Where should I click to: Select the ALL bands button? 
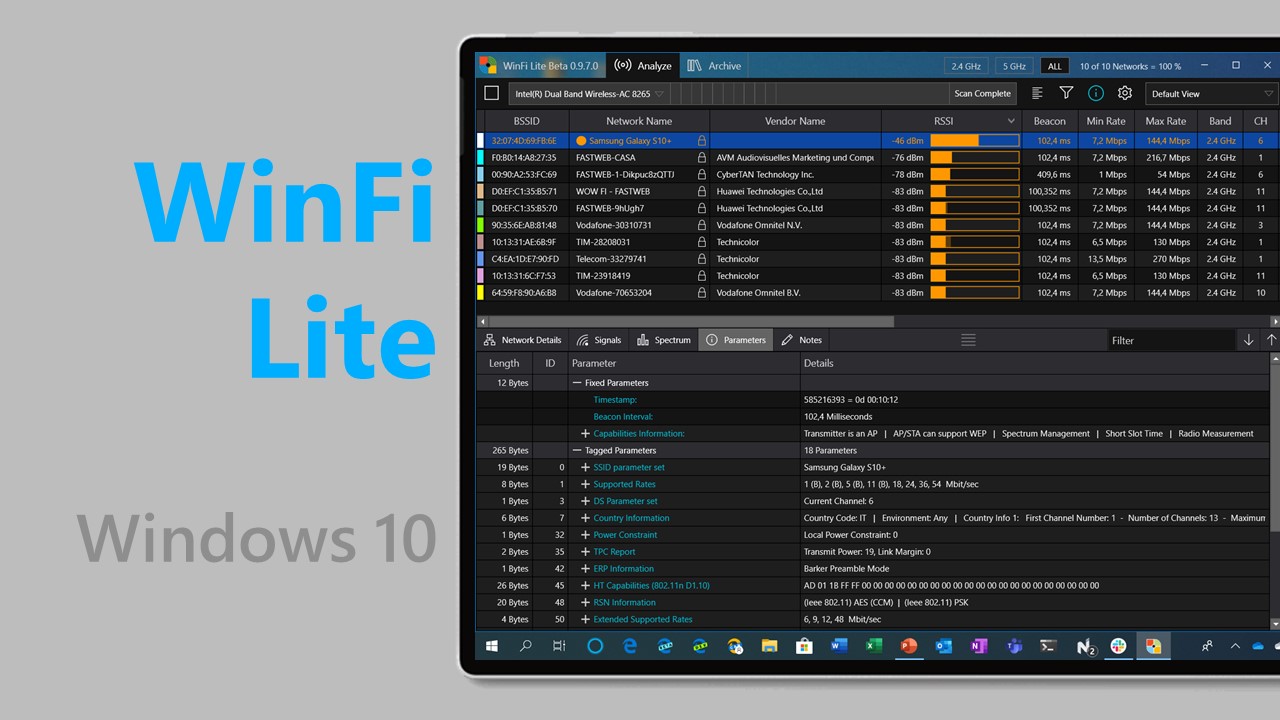coord(1054,66)
